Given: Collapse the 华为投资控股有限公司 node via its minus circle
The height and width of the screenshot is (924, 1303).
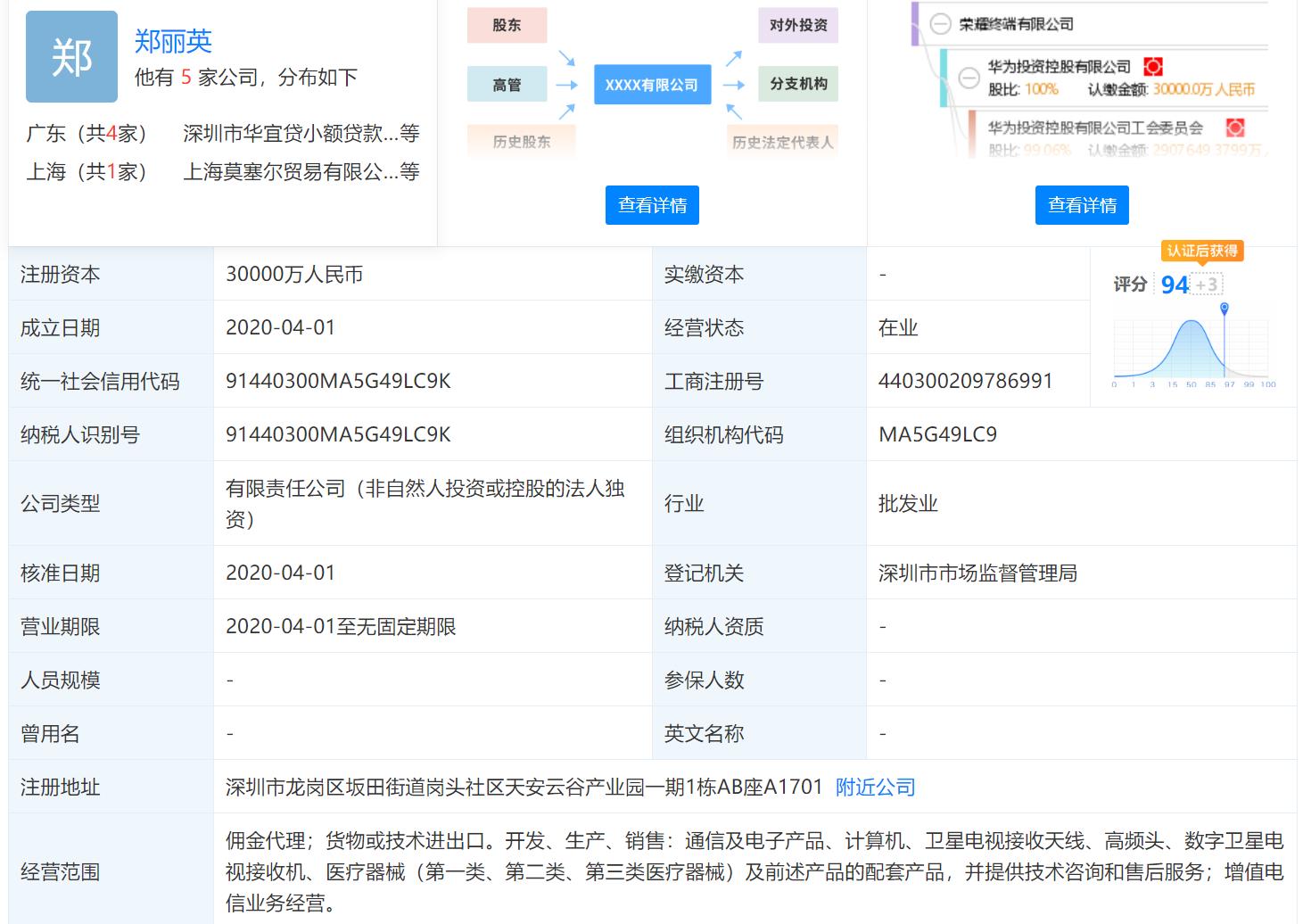Looking at the screenshot, I should (969, 78).
